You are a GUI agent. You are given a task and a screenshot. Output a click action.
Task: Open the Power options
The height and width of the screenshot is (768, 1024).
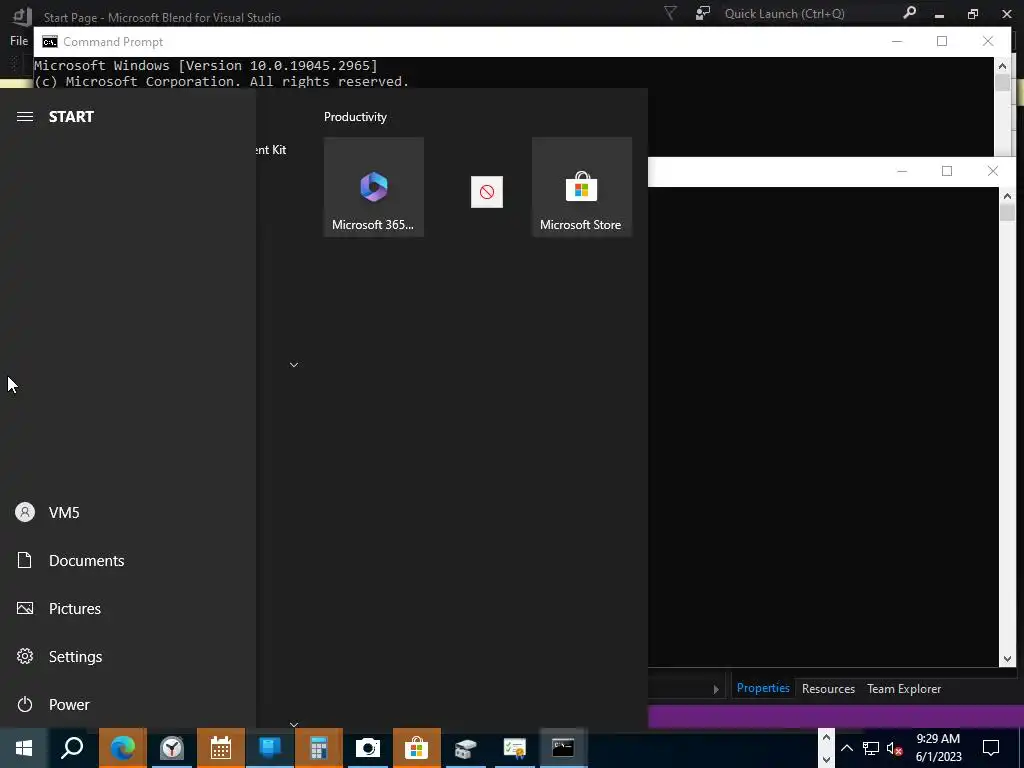(x=128, y=705)
